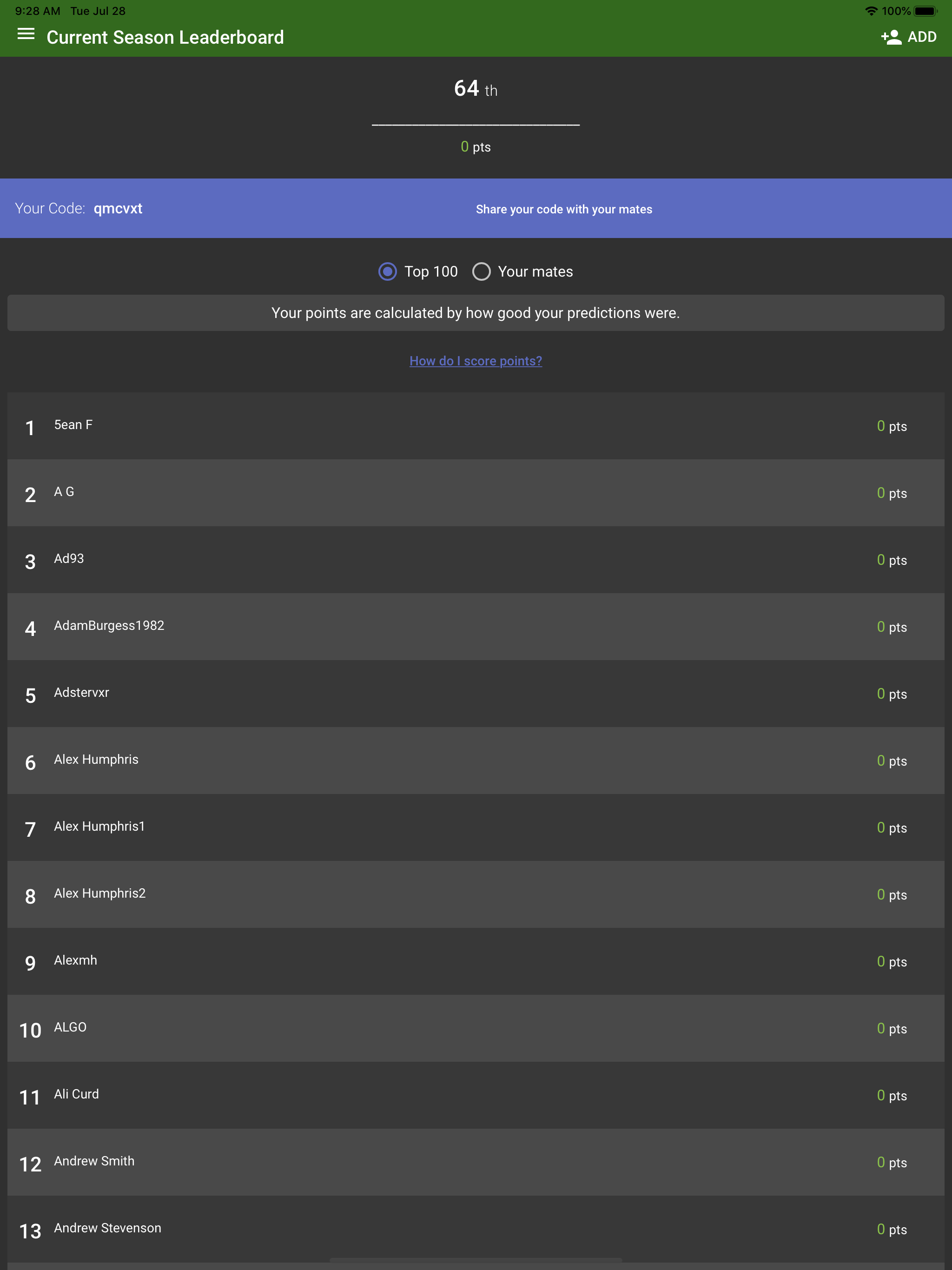The height and width of the screenshot is (1270, 952).
Task: Open the hamburger navigation menu
Action: tap(26, 35)
